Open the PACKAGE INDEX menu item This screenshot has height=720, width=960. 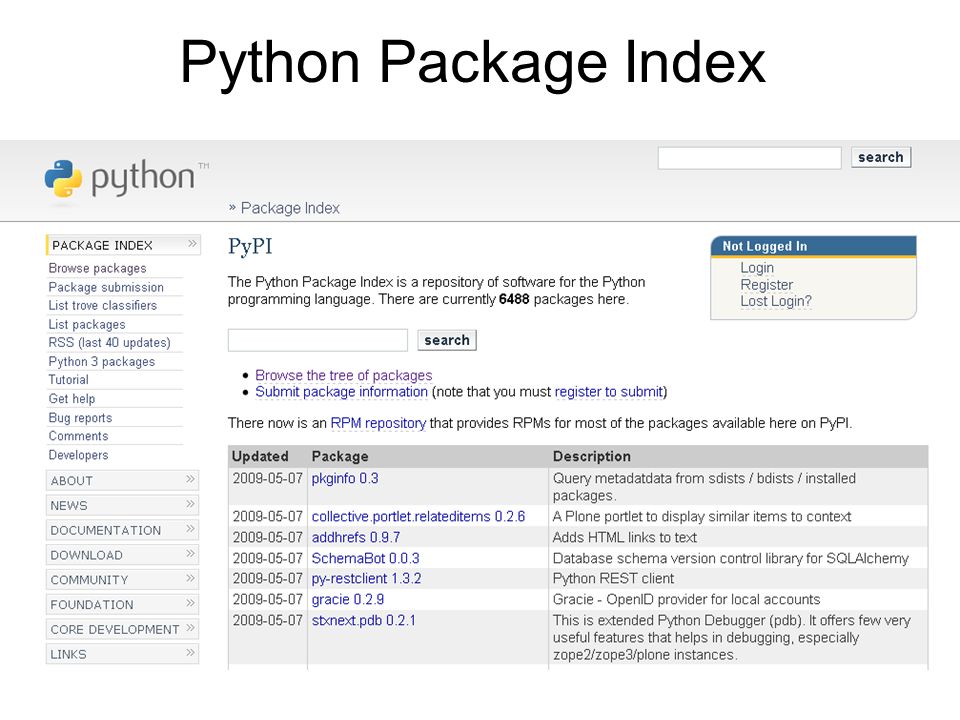click(x=123, y=245)
